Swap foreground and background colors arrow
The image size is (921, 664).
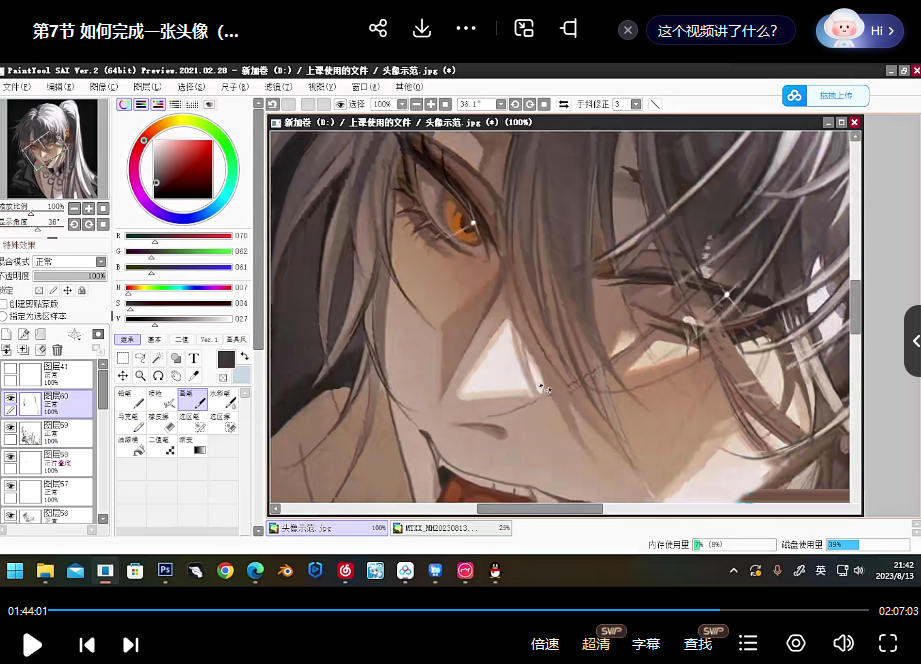pyautogui.click(x=244, y=355)
